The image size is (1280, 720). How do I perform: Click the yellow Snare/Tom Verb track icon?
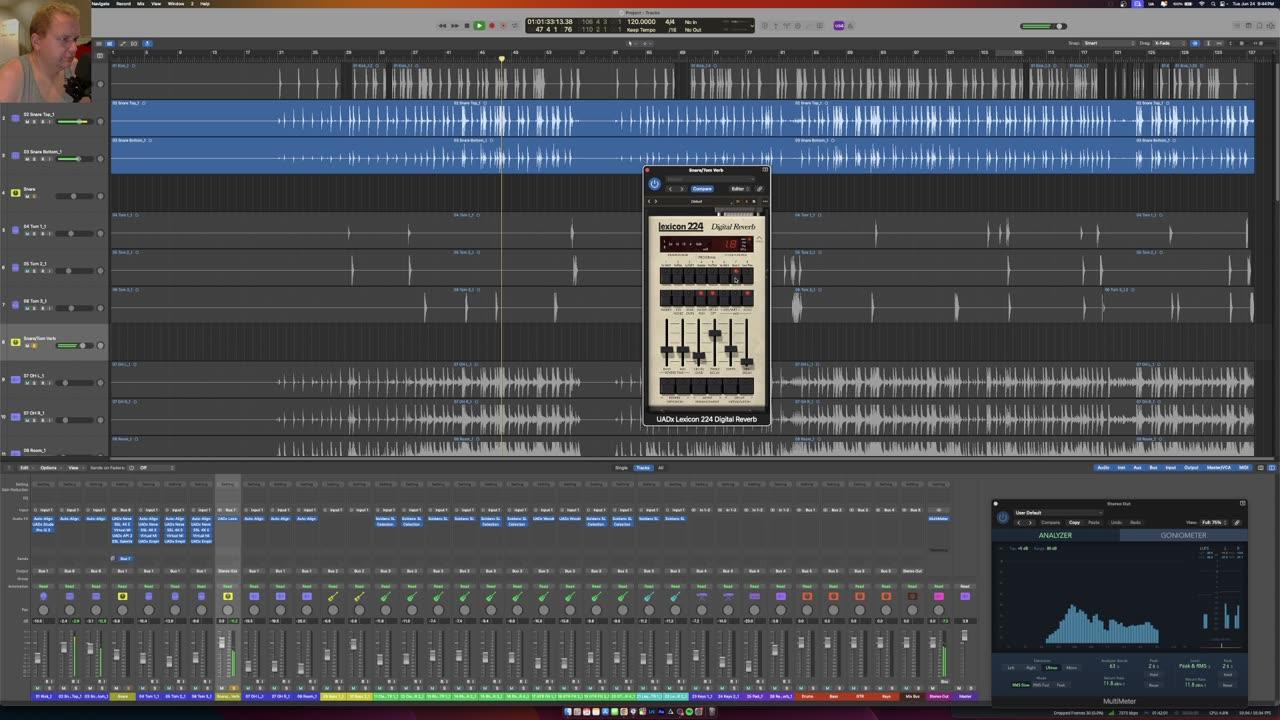pyautogui.click(x=15, y=341)
